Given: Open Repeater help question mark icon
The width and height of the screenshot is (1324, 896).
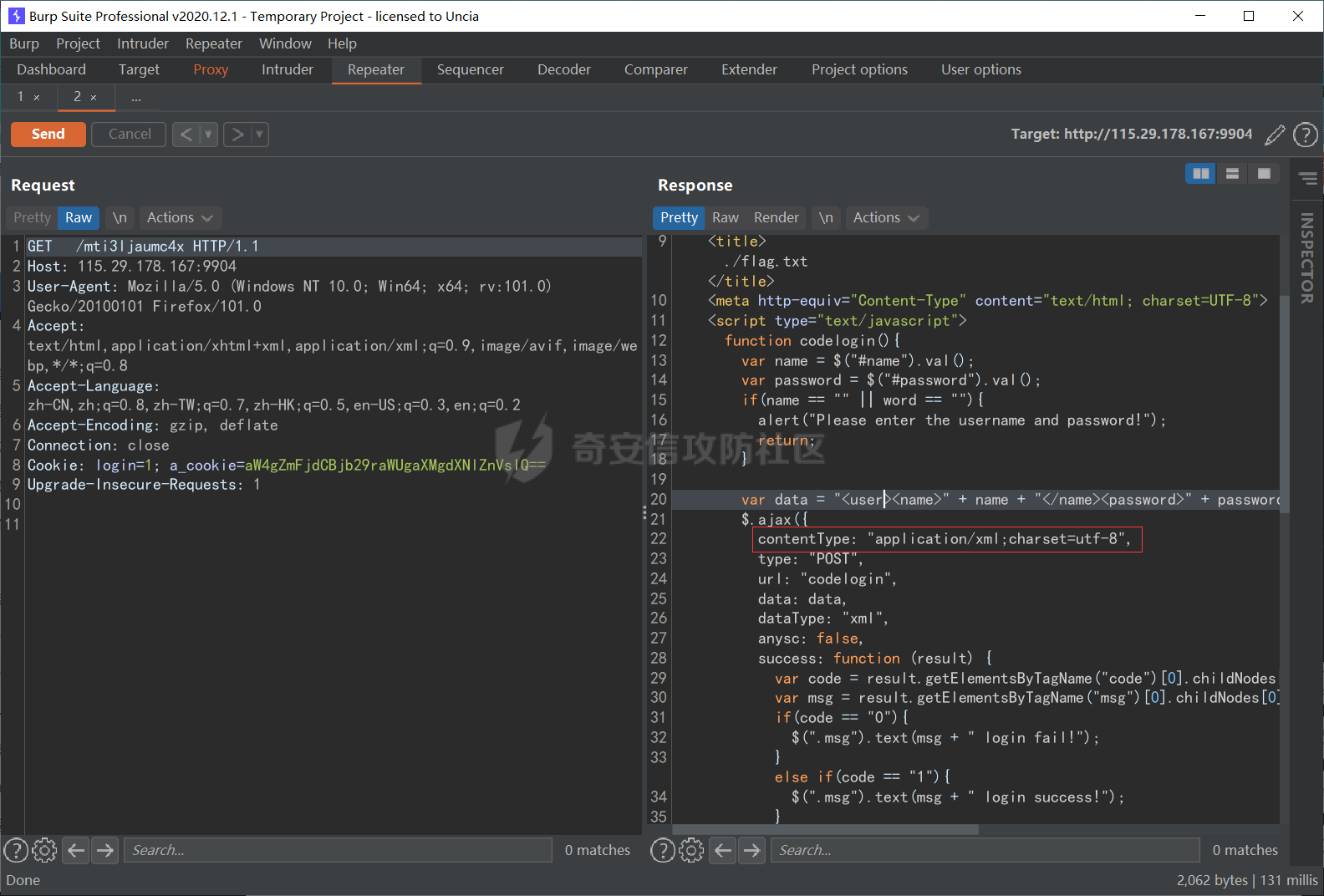Looking at the screenshot, I should [1305, 134].
